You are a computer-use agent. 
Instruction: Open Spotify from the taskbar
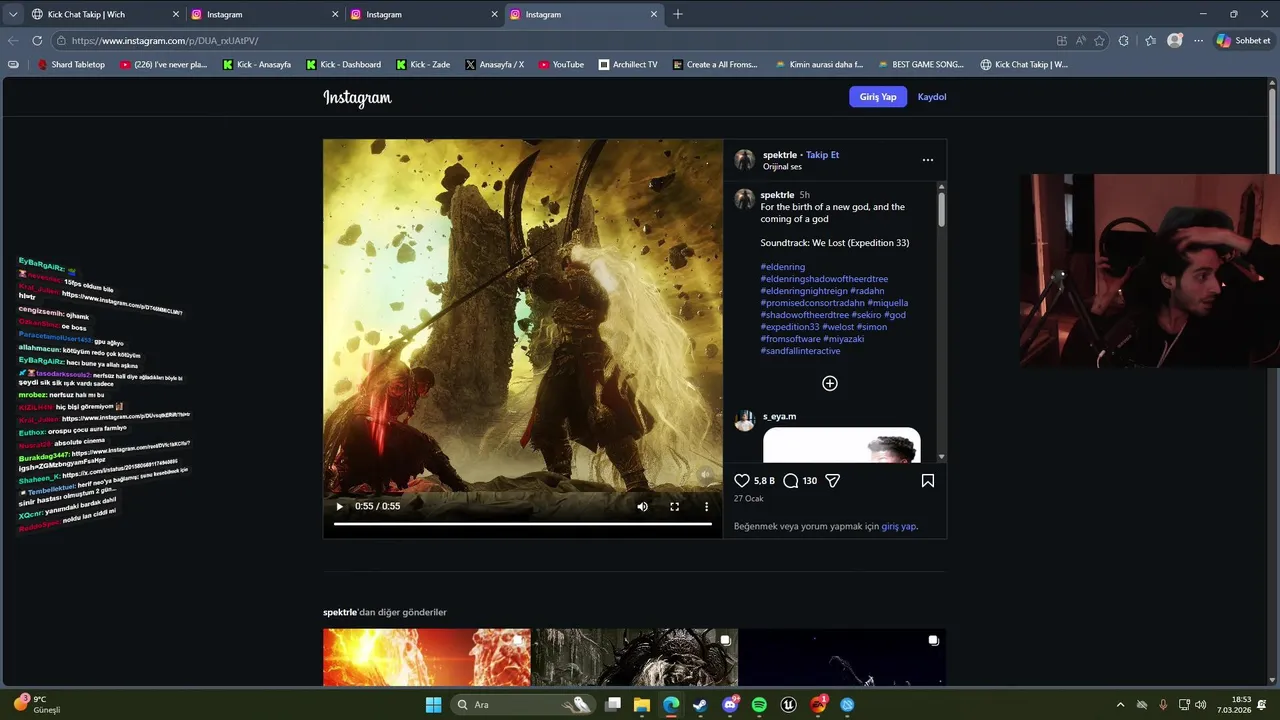pyautogui.click(x=759, y=705)
